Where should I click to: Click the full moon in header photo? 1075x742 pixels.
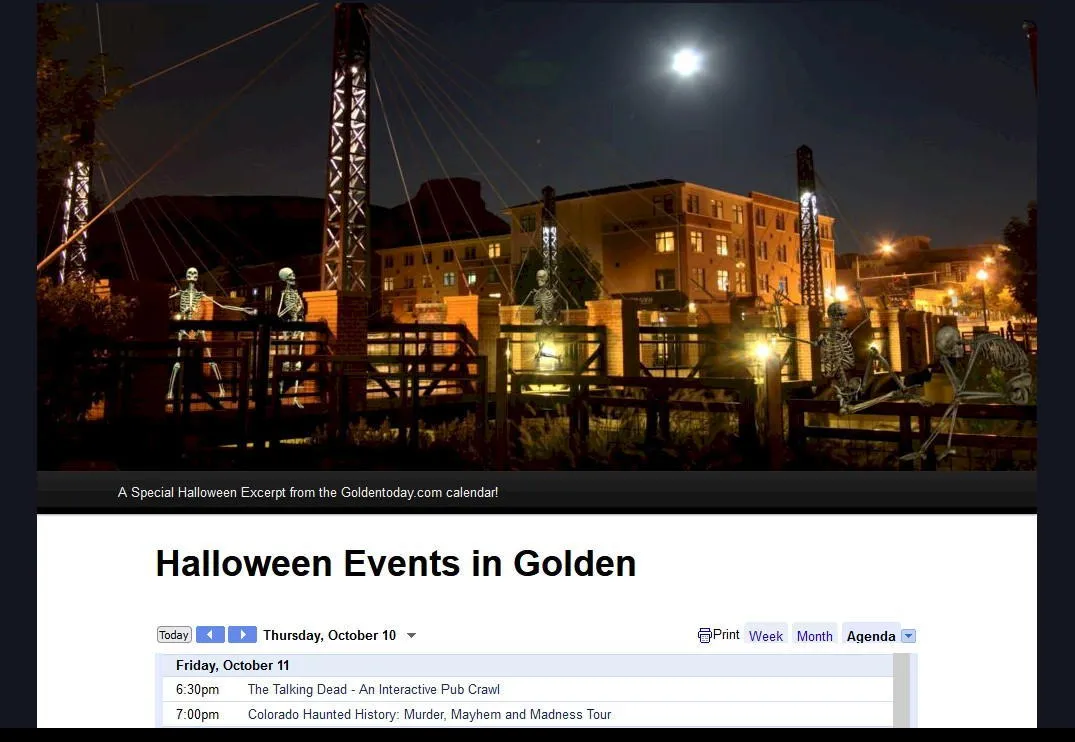[686, 62]
